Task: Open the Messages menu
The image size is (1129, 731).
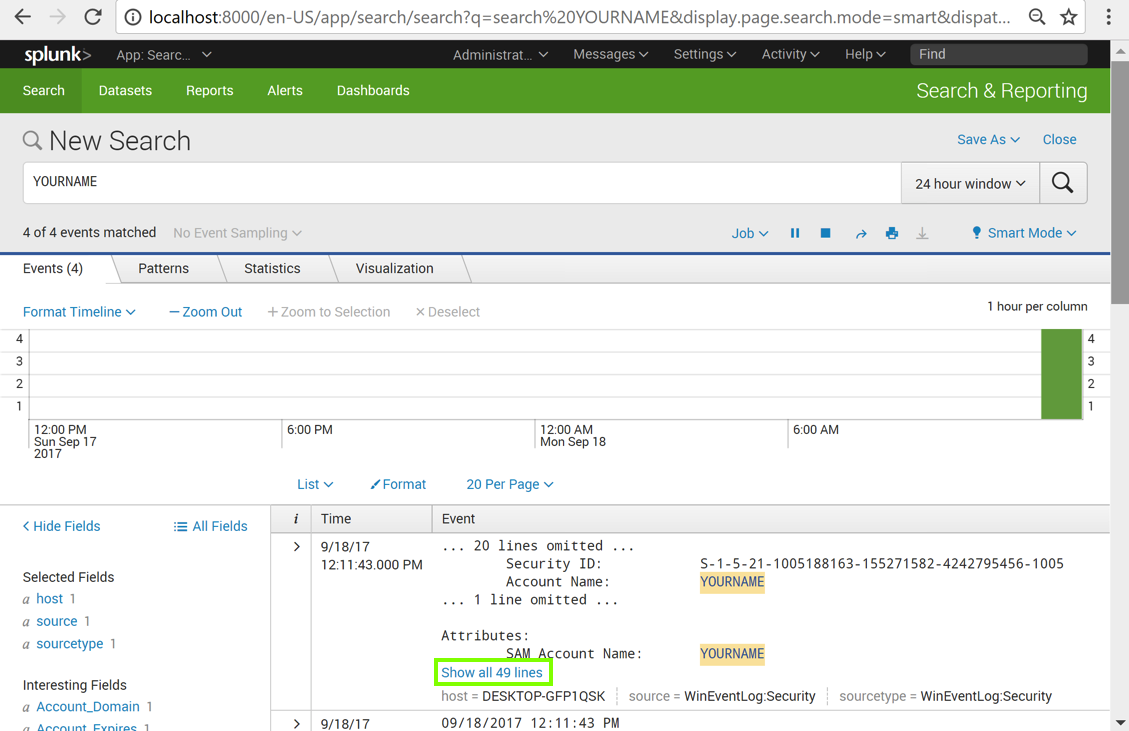Action: click(611, 54)
